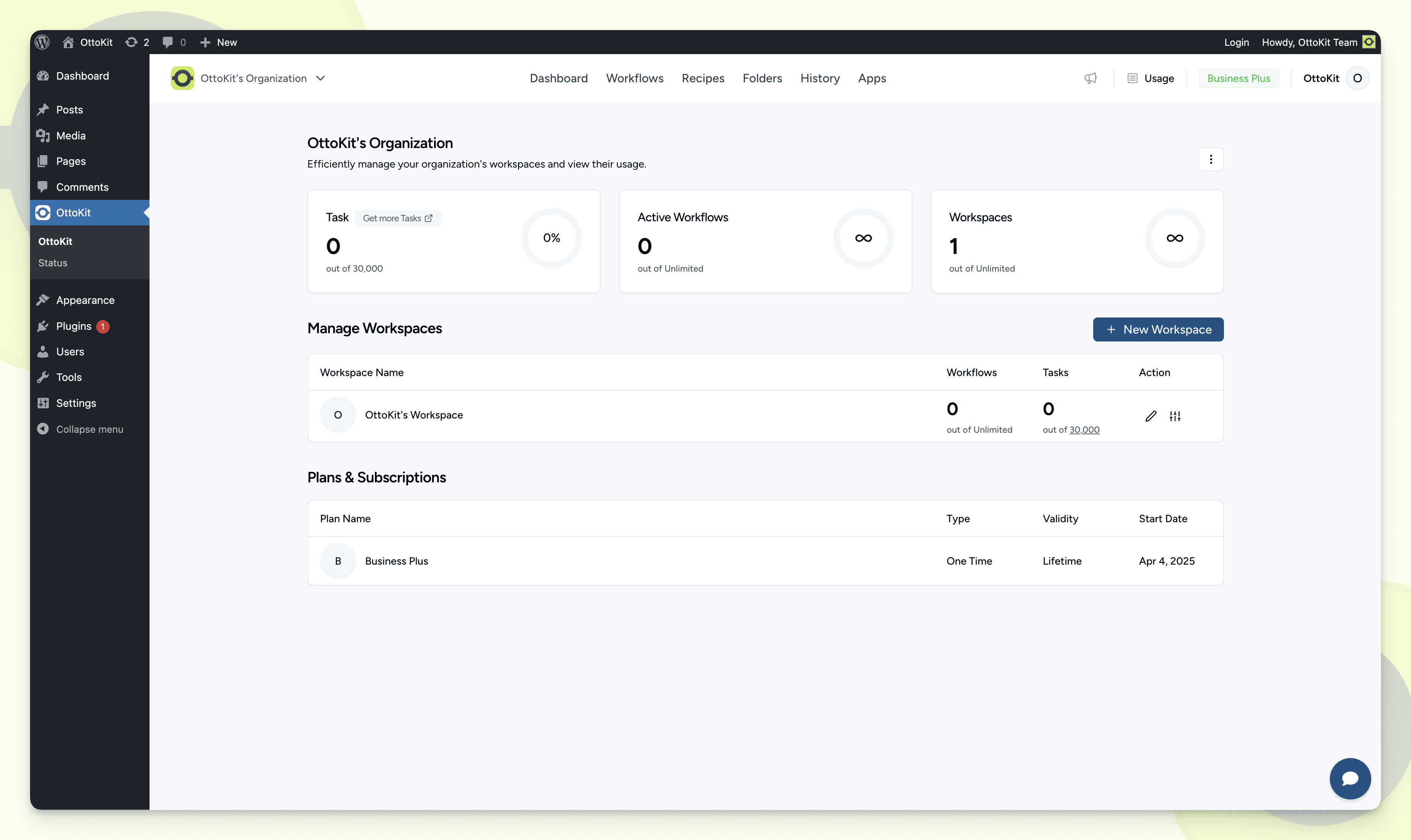Expand the OttoKit's Organization dropdown
The image size is (1411, 840).
263,78
